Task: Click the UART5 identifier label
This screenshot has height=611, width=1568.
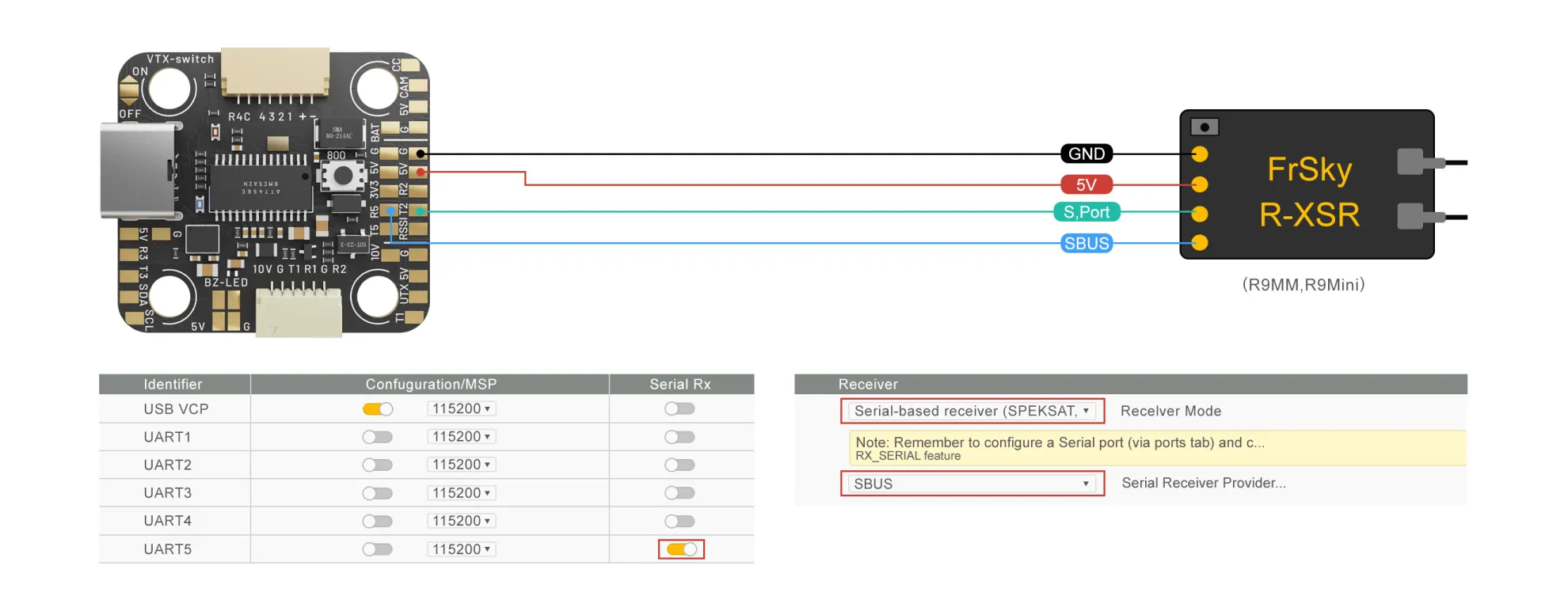Action: click(167, 549)
